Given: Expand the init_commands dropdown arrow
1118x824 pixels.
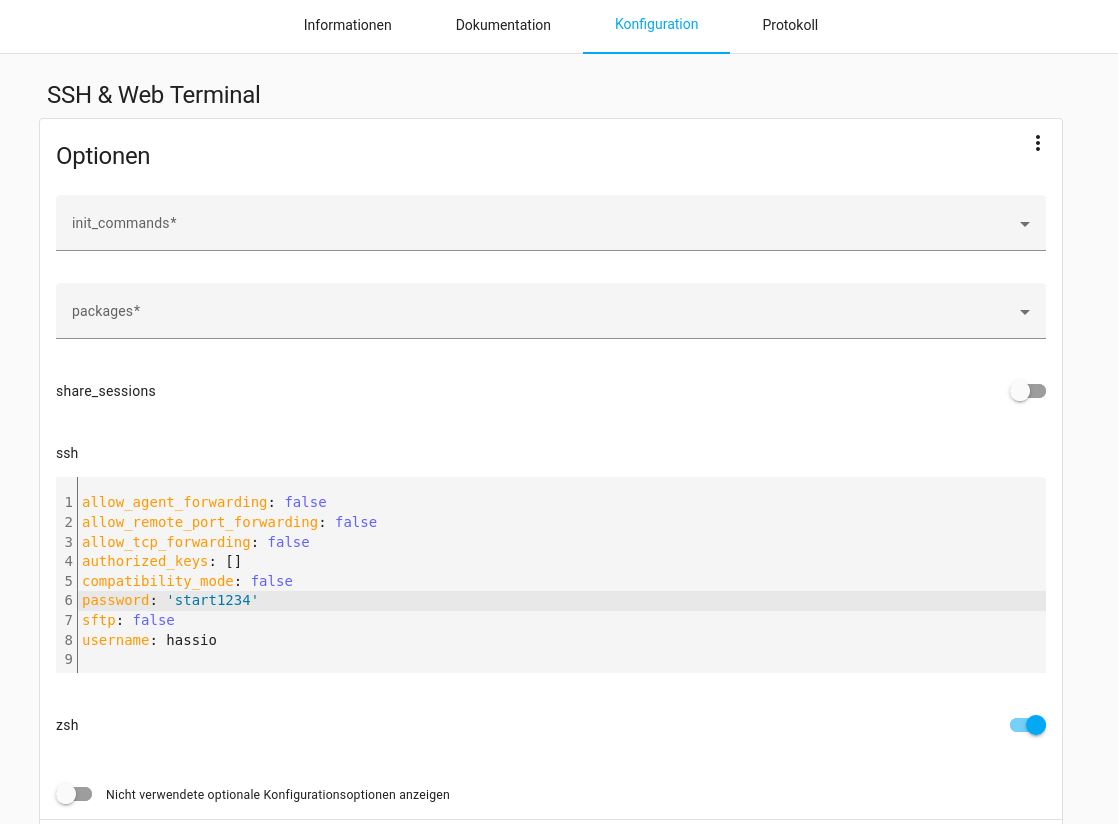Looking at the screenshot, I should (1024, 224).
